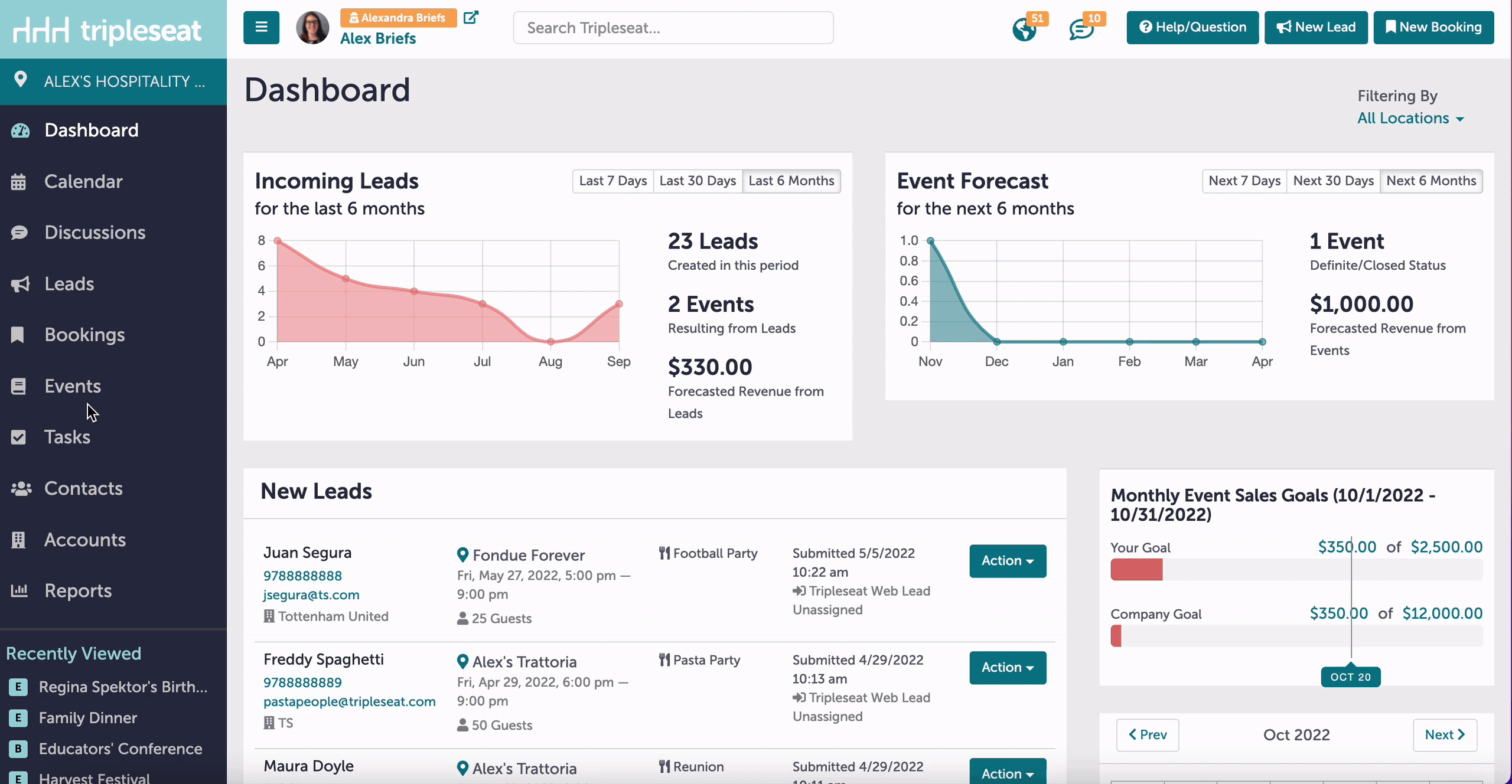Go to Prev month in calendar
This screenshot has height=784, width=1512.
point(1148,735)
